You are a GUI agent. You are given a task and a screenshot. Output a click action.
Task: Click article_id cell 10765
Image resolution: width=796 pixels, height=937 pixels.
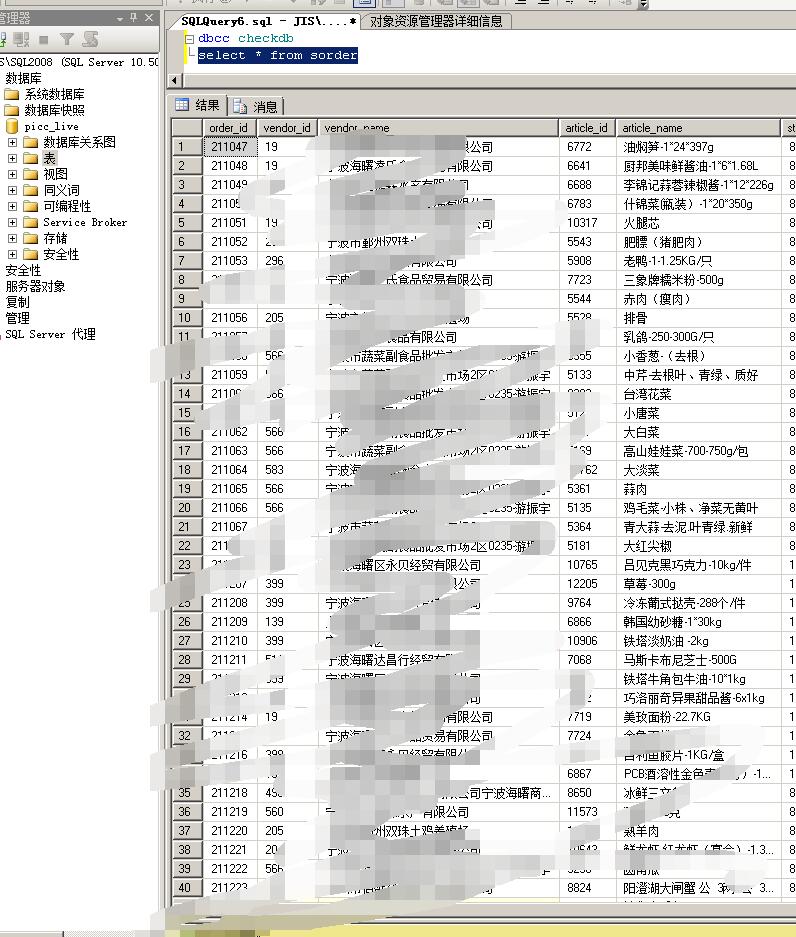pos(587,565)
